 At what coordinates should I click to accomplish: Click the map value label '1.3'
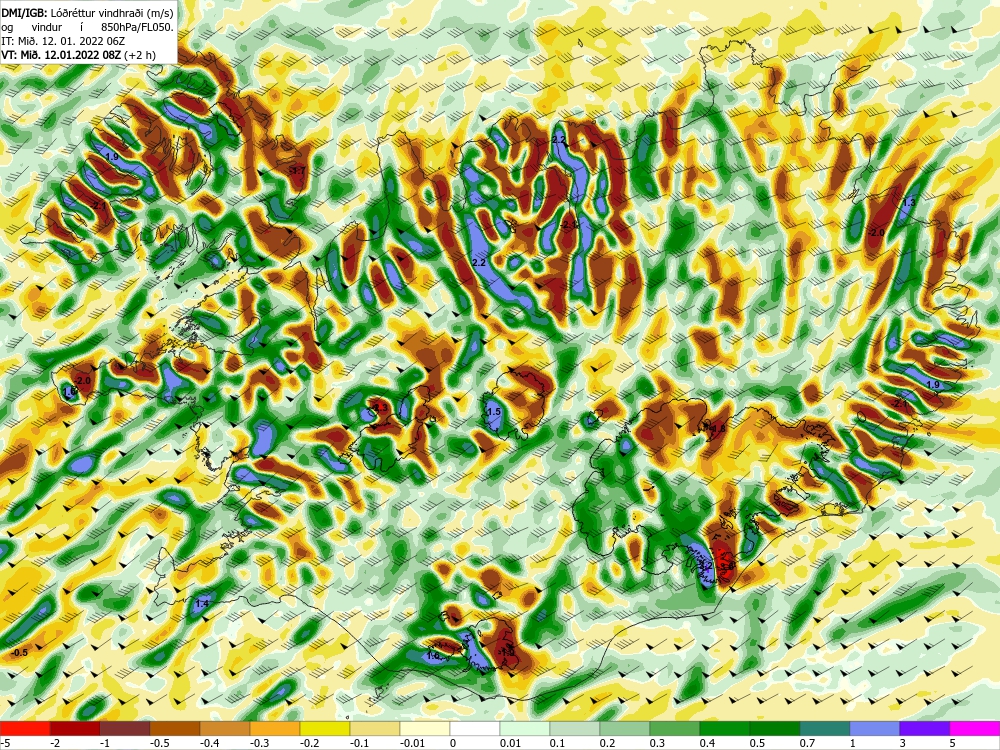909,202
